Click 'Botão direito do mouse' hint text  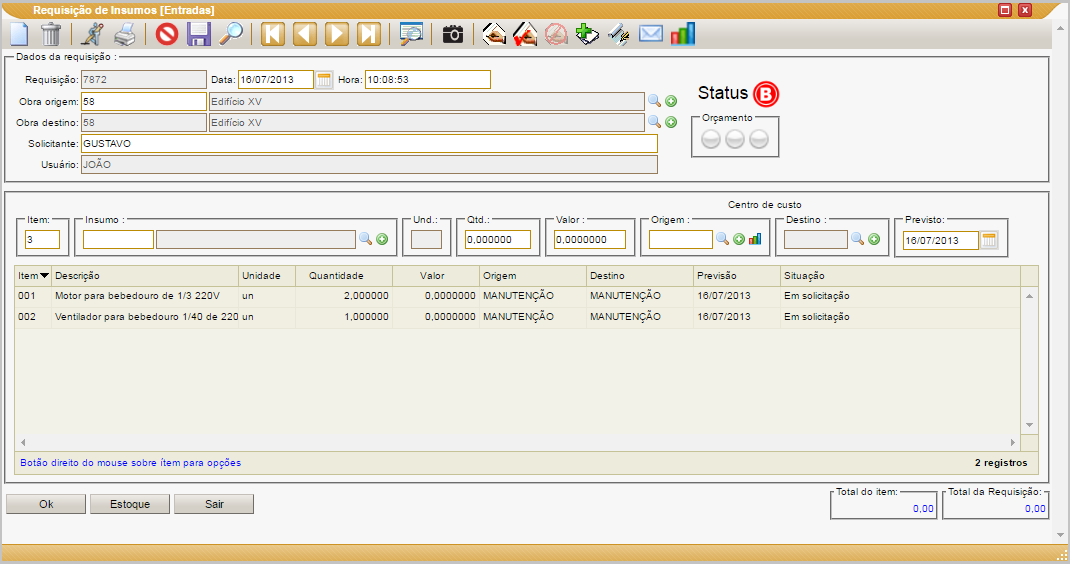click(130, 462)
